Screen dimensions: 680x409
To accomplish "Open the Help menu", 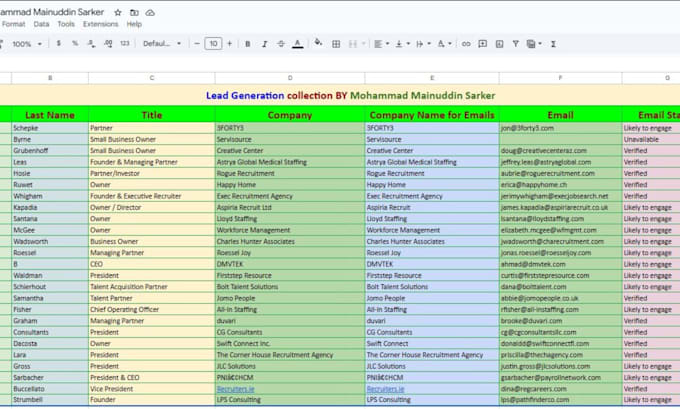I will tap(134, 24).
